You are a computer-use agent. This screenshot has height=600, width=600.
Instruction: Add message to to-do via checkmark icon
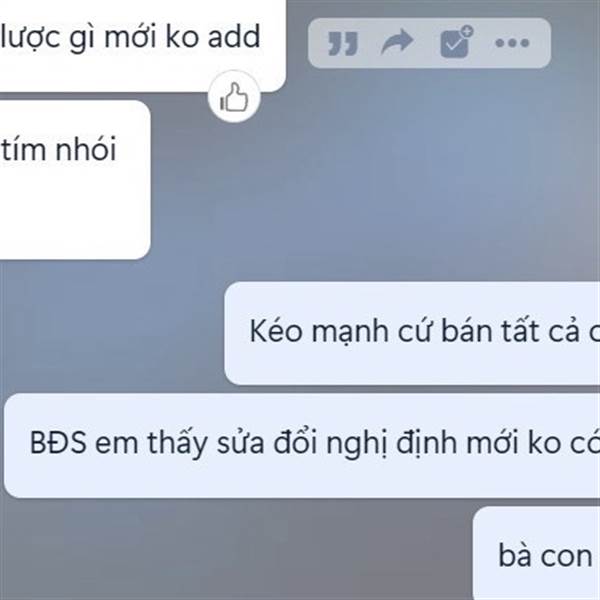457,42
